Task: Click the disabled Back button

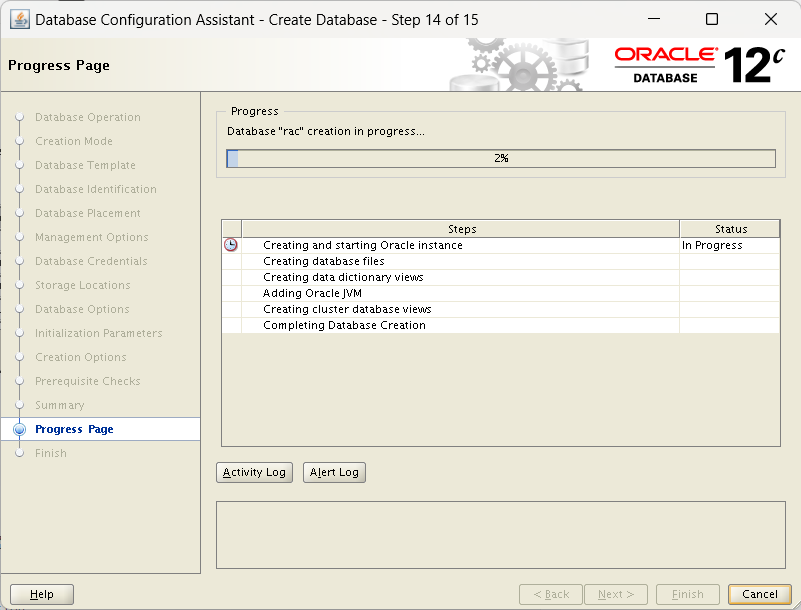Action: (551, 594)
